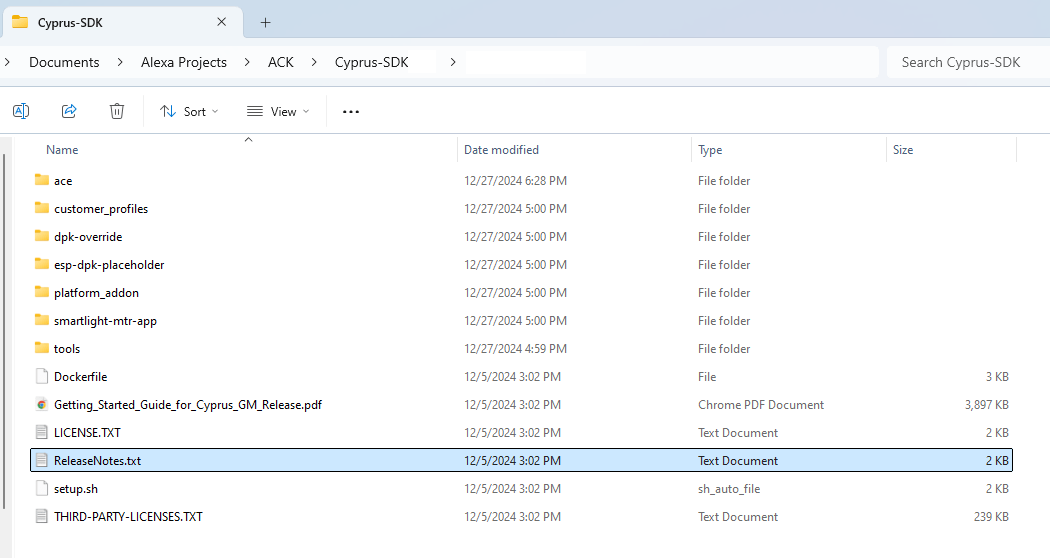Click the LICENSE.TXT text file icon

[x=42, y=432]
